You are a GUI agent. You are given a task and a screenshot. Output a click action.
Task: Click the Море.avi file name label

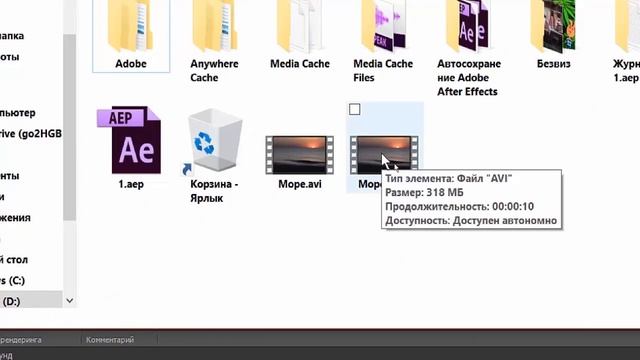point(300,184)
